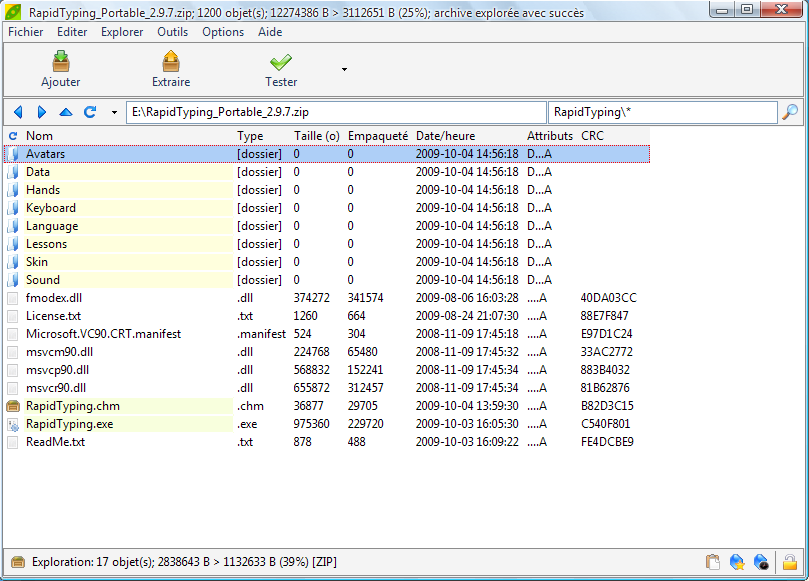
Task: Select the file name RapidTyping.exe
Action: tap(70, 424)
